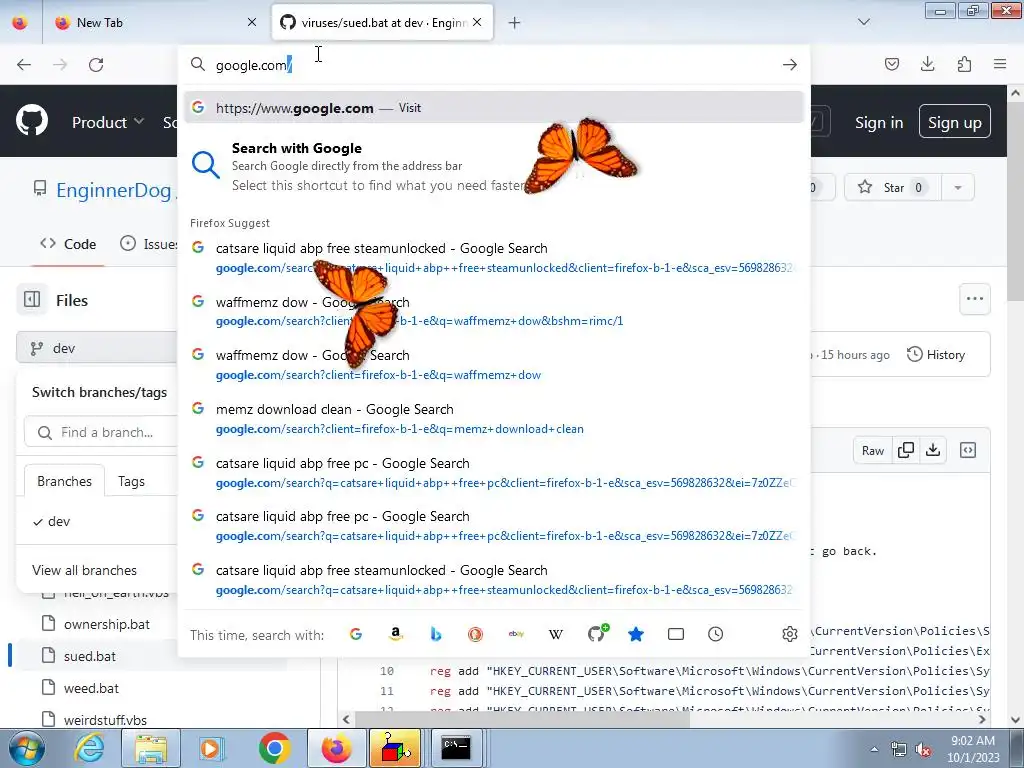Screen dimensions: 1024x768
Task: Choose the dev branch entry
Action: point(97,521)
